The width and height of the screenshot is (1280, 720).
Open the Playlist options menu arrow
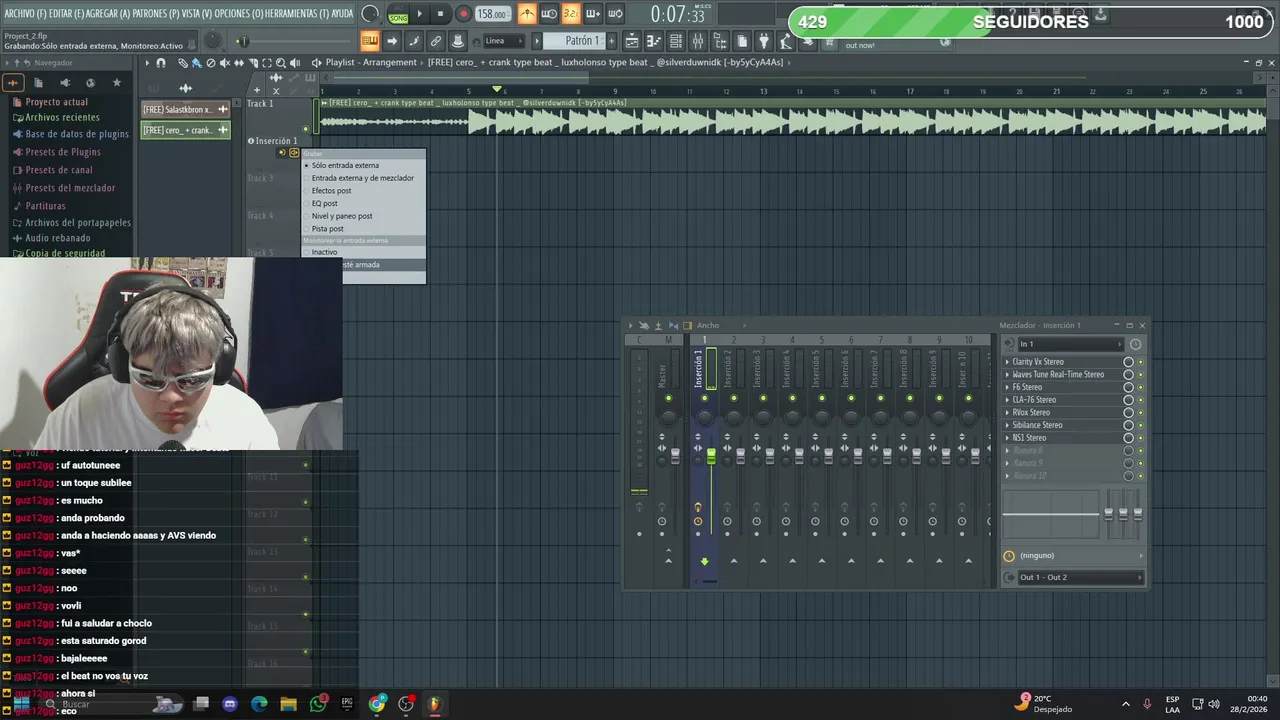click(147, 63)
